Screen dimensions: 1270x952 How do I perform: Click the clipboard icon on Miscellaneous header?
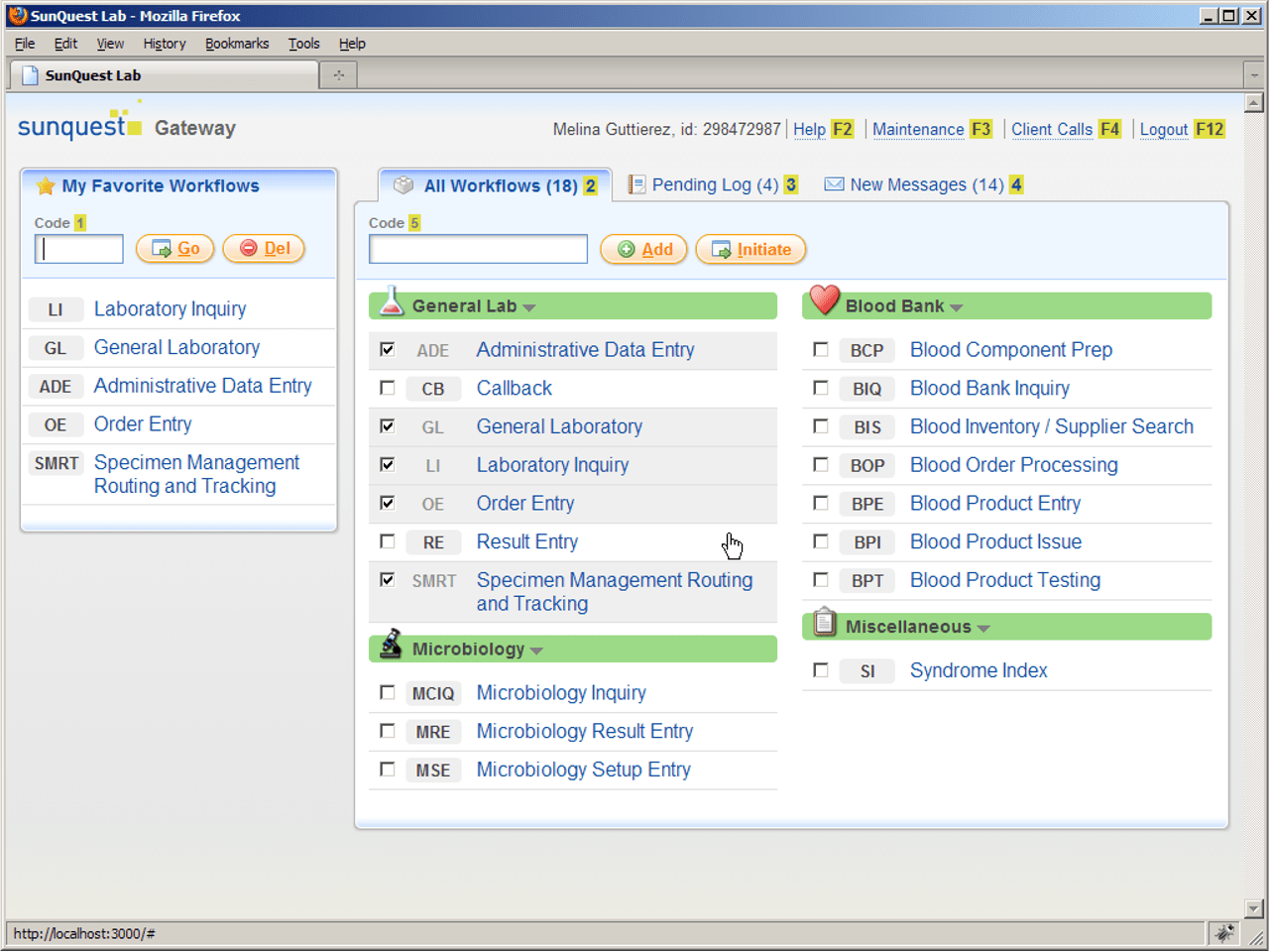point(824,622)
